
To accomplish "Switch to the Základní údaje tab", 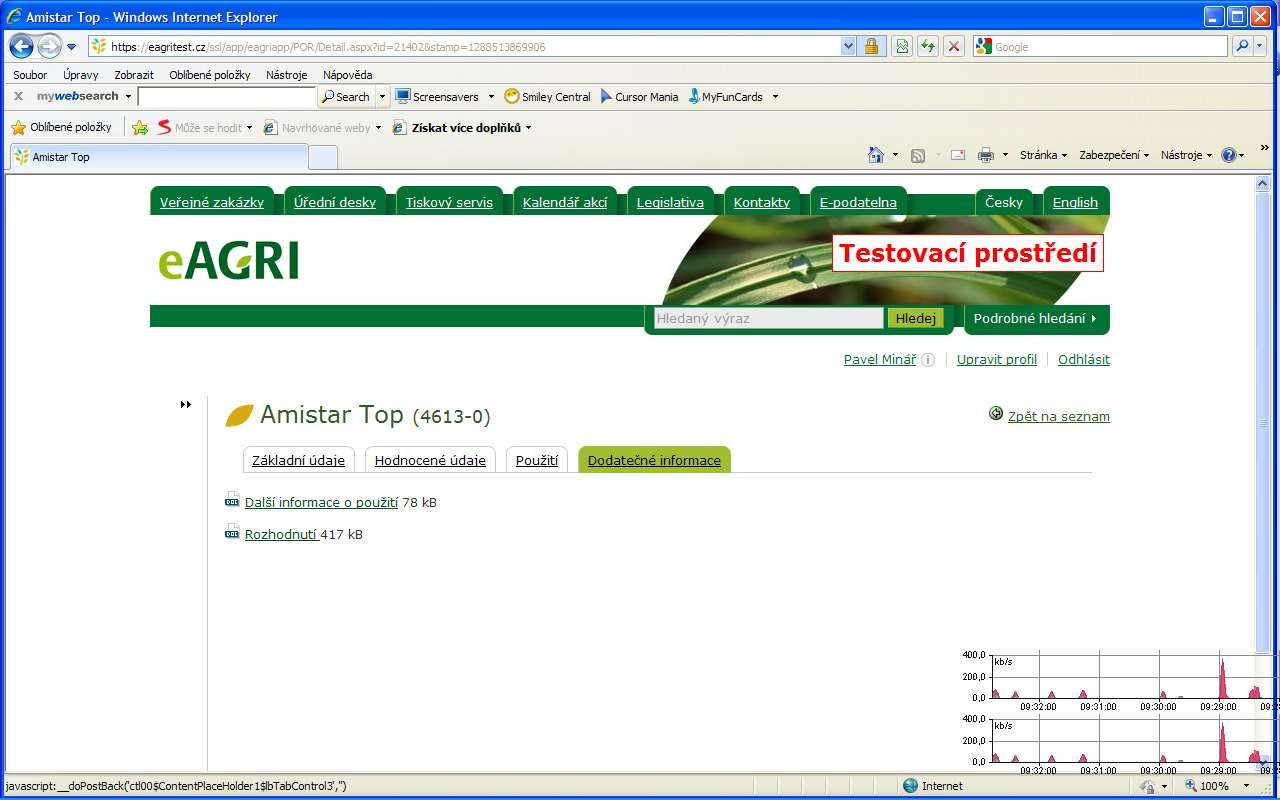I will click(298, 460).
